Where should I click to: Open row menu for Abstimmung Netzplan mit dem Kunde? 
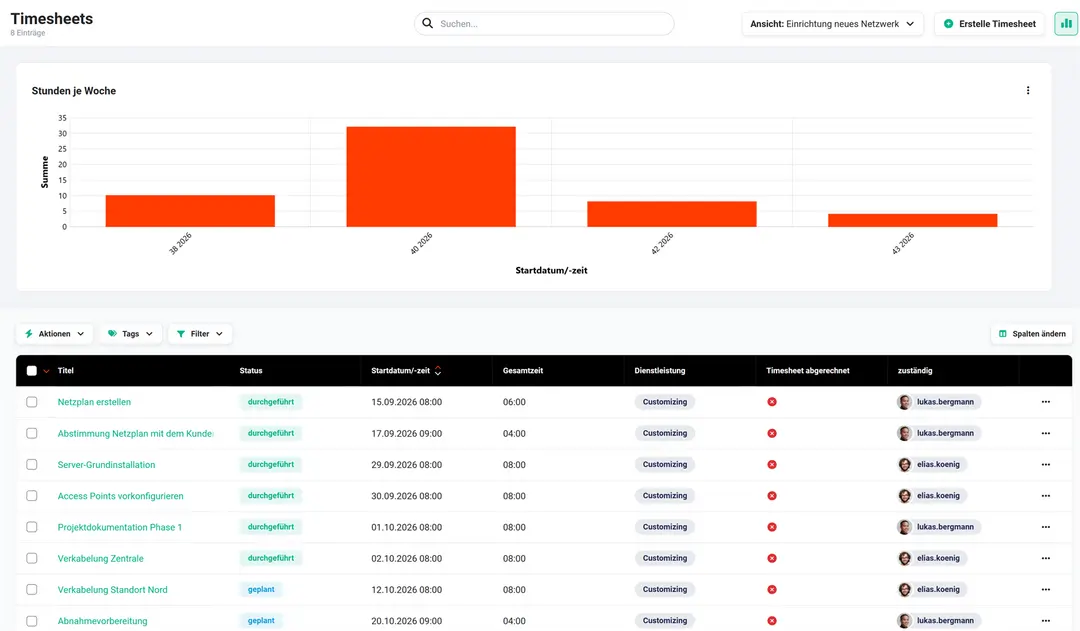tap(1046, 433)
